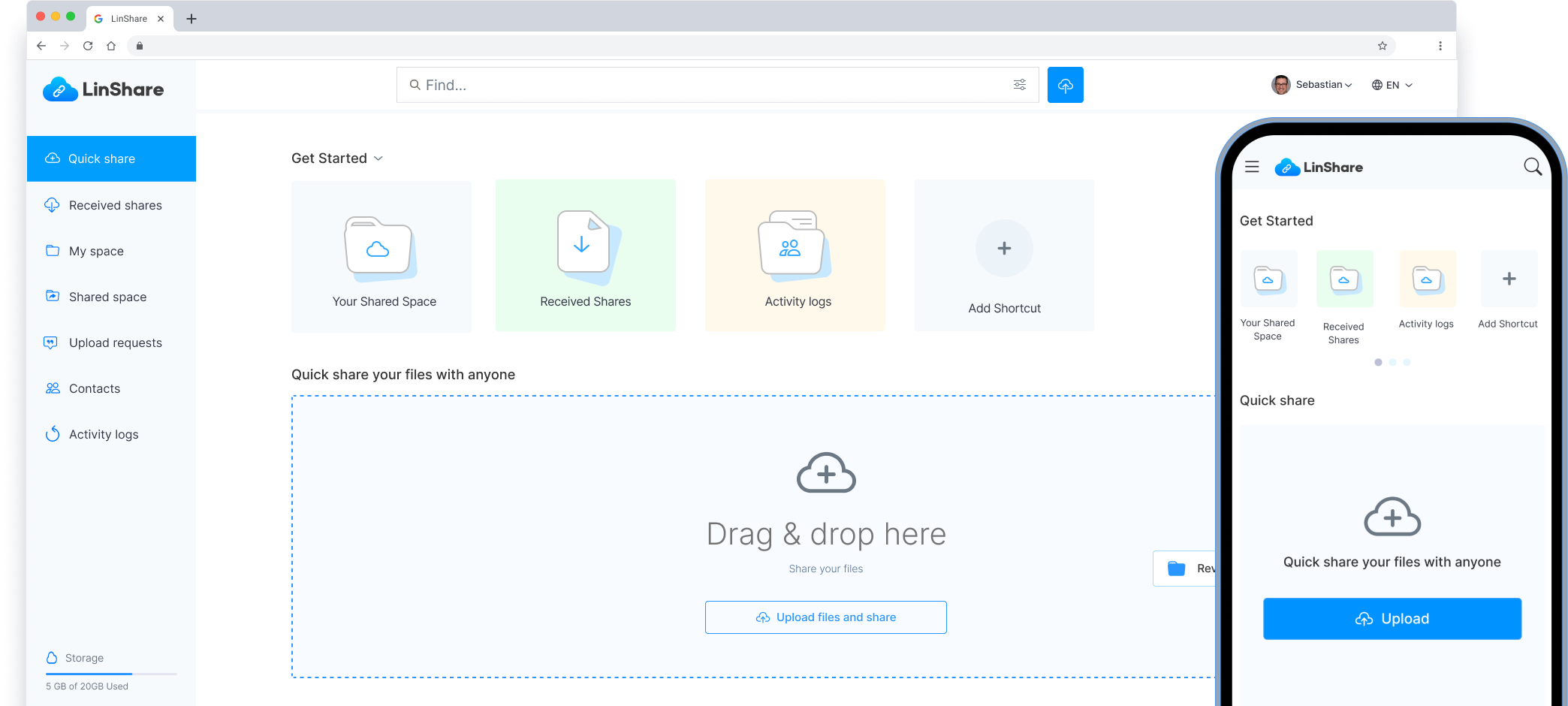Bookmark page with the star icon
Viewport: 1568px width, 706px height.
(1382, 46)
